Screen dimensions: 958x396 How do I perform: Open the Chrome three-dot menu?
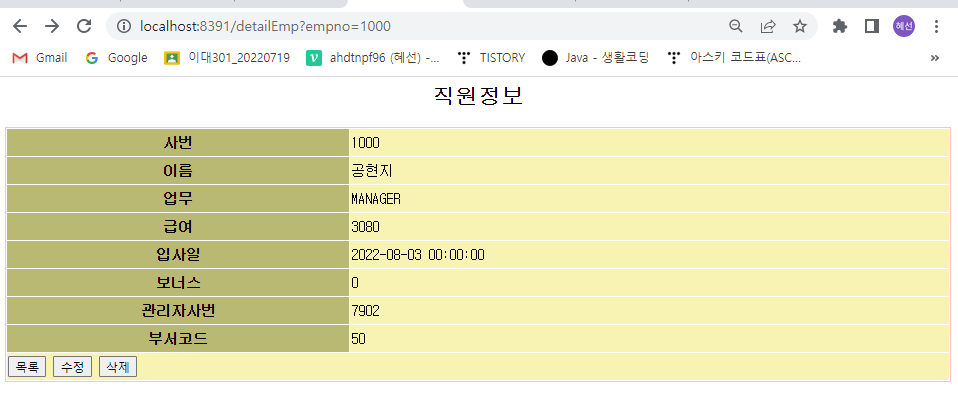(937, 26)
